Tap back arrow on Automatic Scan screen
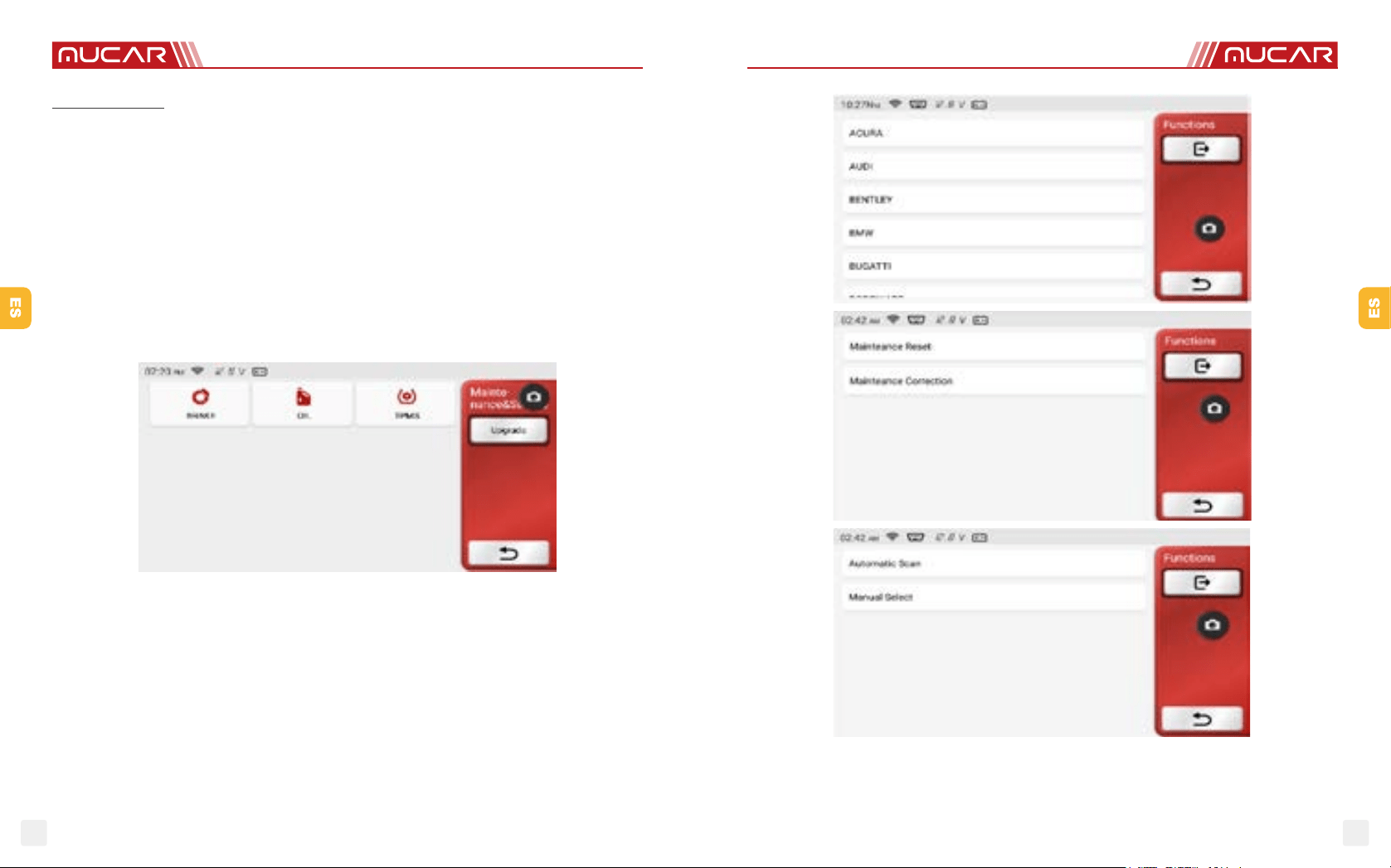1391x868 pixels. pos(1202,719)
